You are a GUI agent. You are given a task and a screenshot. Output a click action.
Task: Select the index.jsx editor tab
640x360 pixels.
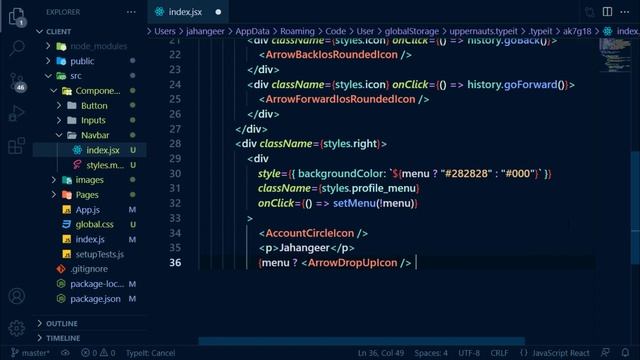pyautogui.click(x=187, y=12)
